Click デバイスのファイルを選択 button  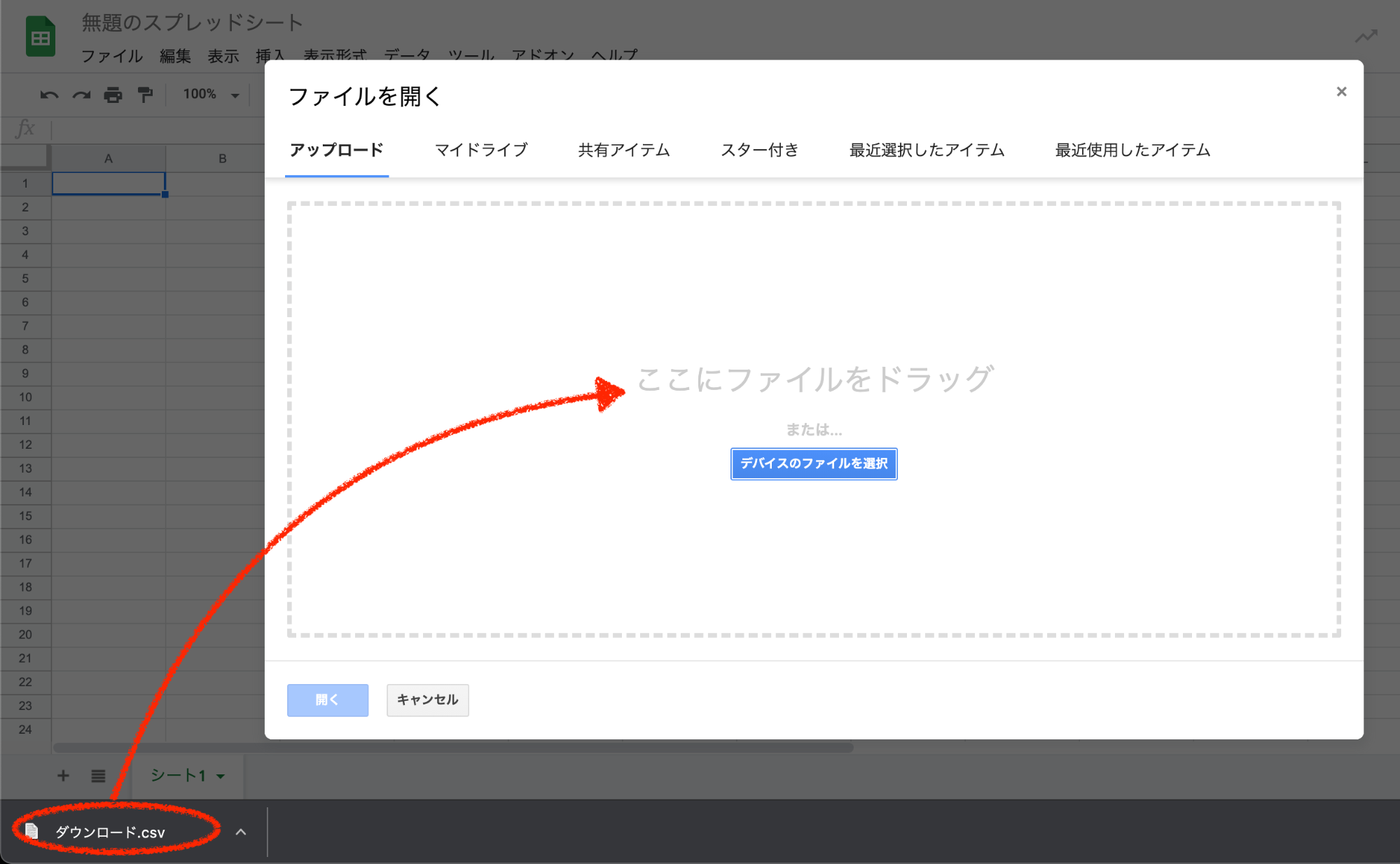tap(813, 464)
